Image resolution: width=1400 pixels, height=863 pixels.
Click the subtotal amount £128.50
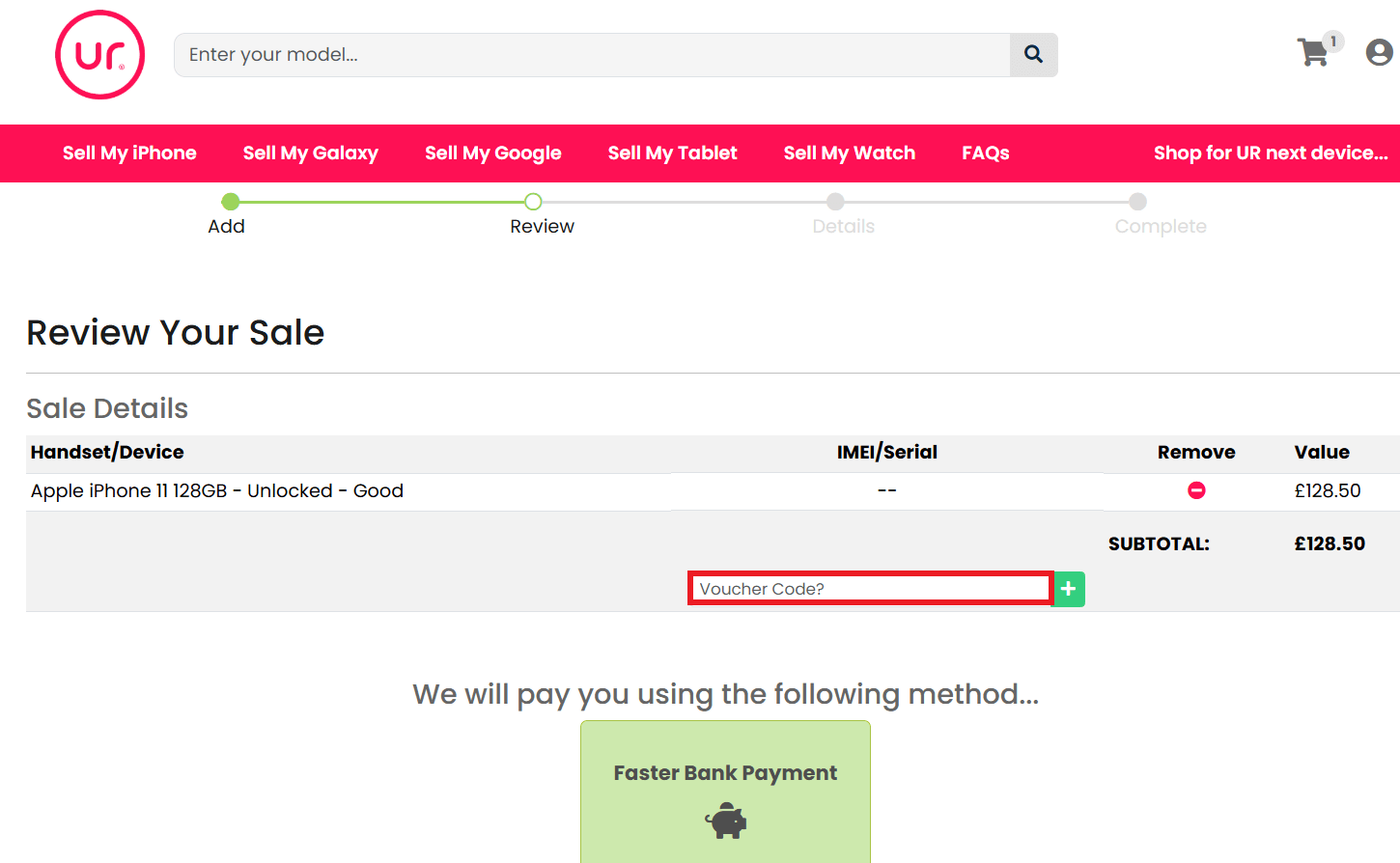[1330, 543]
